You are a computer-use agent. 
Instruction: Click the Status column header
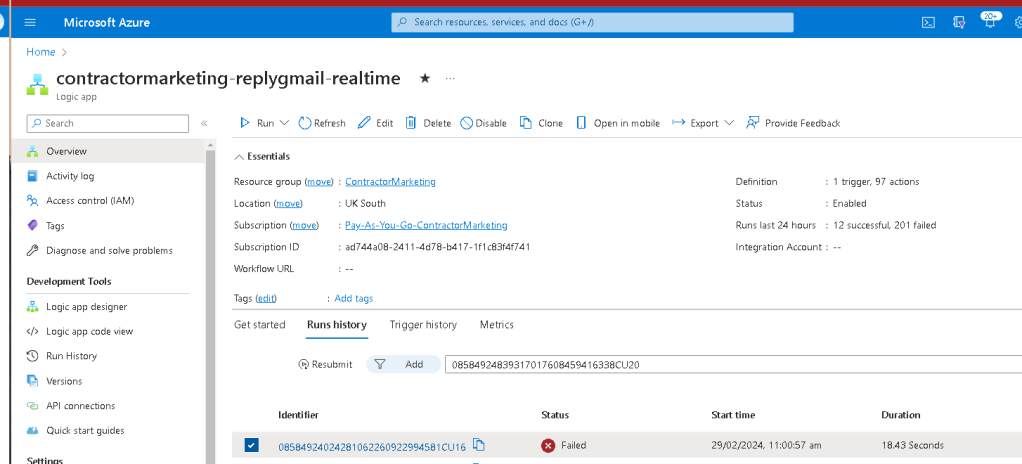555,414
